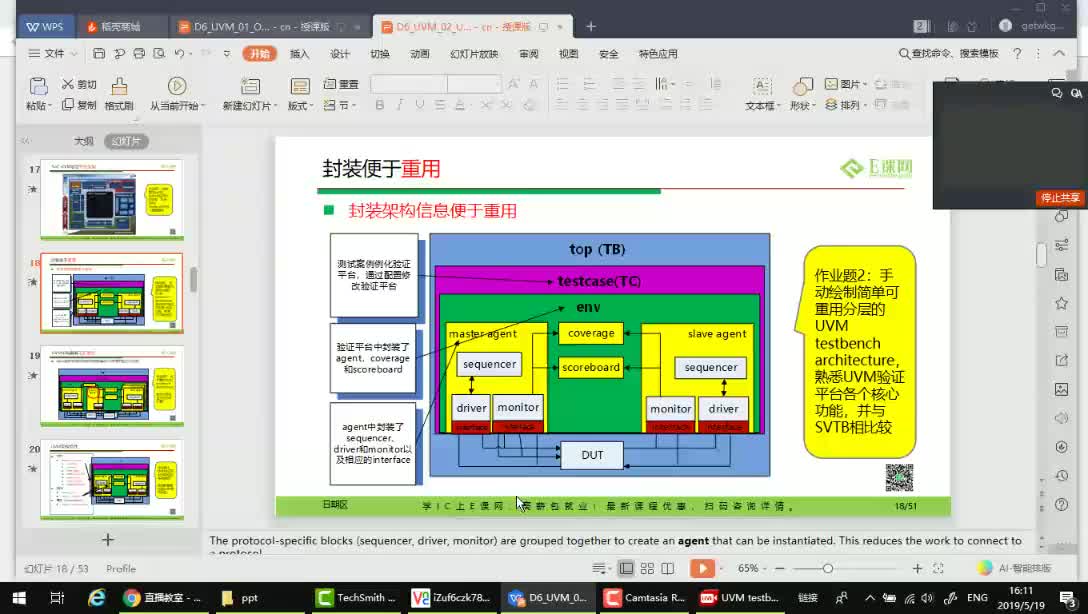The width and height of the screenshot is (1088, 614).
Task: Insert a Text Box (文本框)
Action: pos(763,94)
